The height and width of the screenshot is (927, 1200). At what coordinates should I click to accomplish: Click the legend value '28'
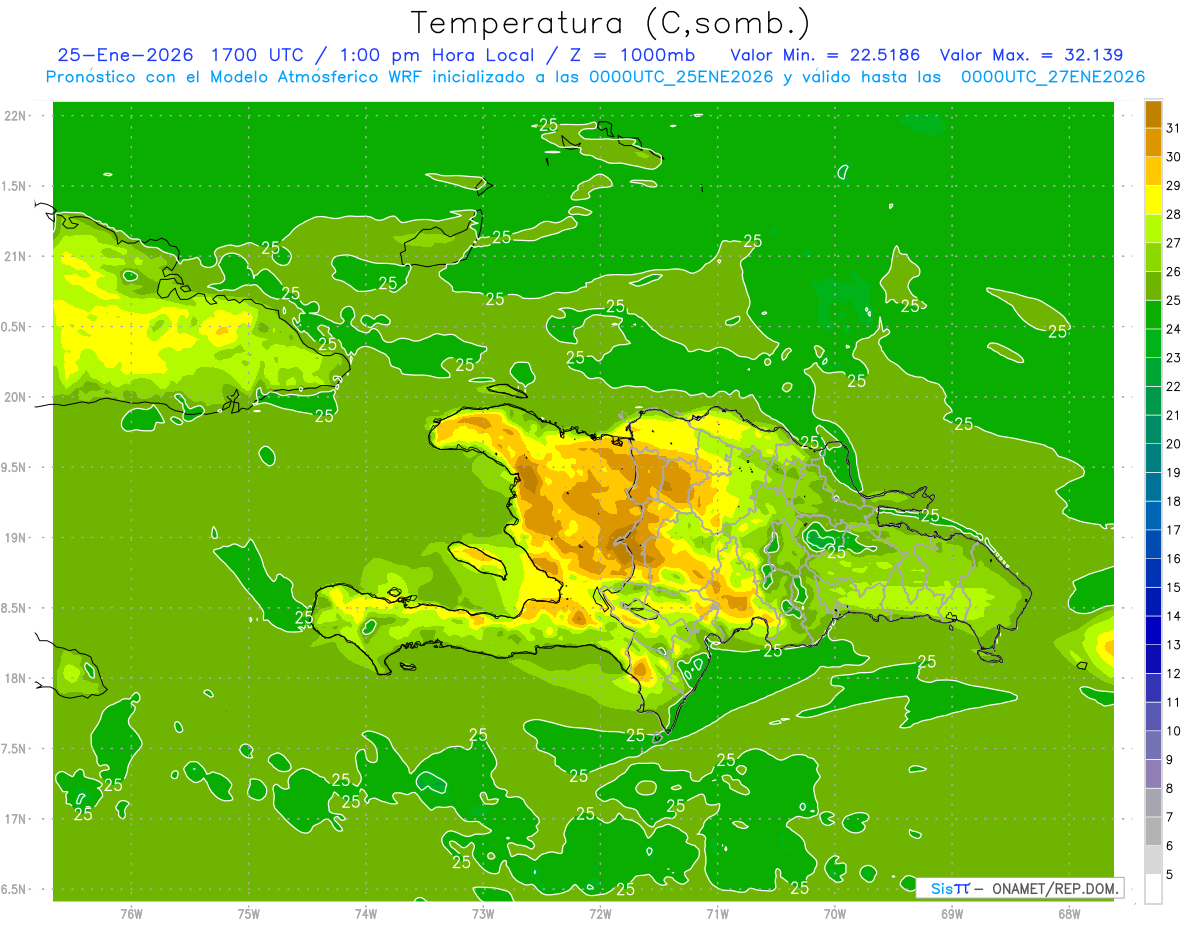[x=1174, y=214]
